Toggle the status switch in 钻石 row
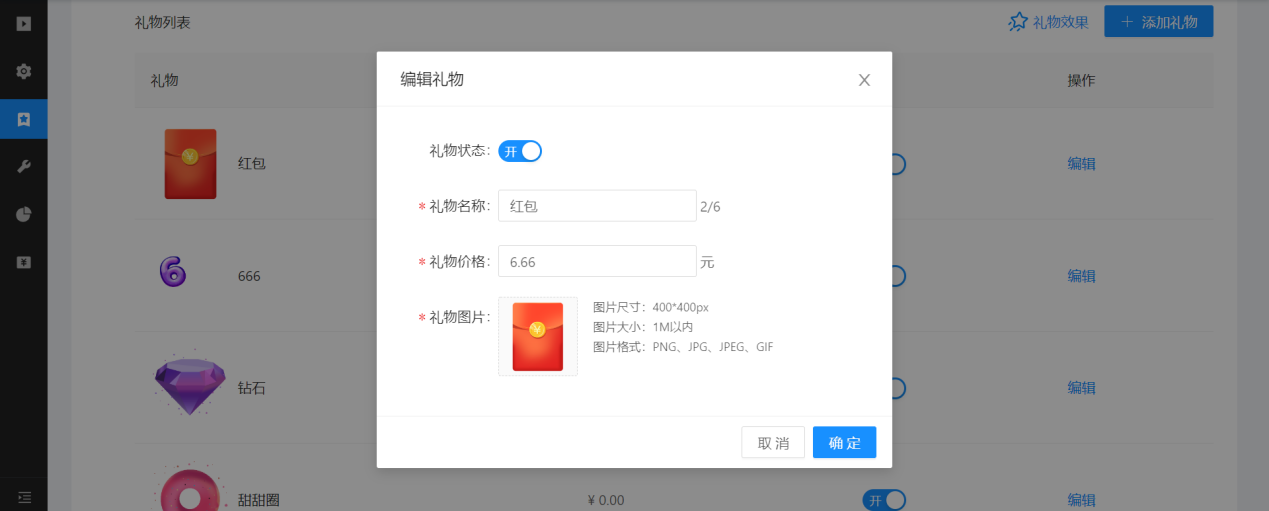The width and height of the screenshot is (1269, 511). [898, 388]
